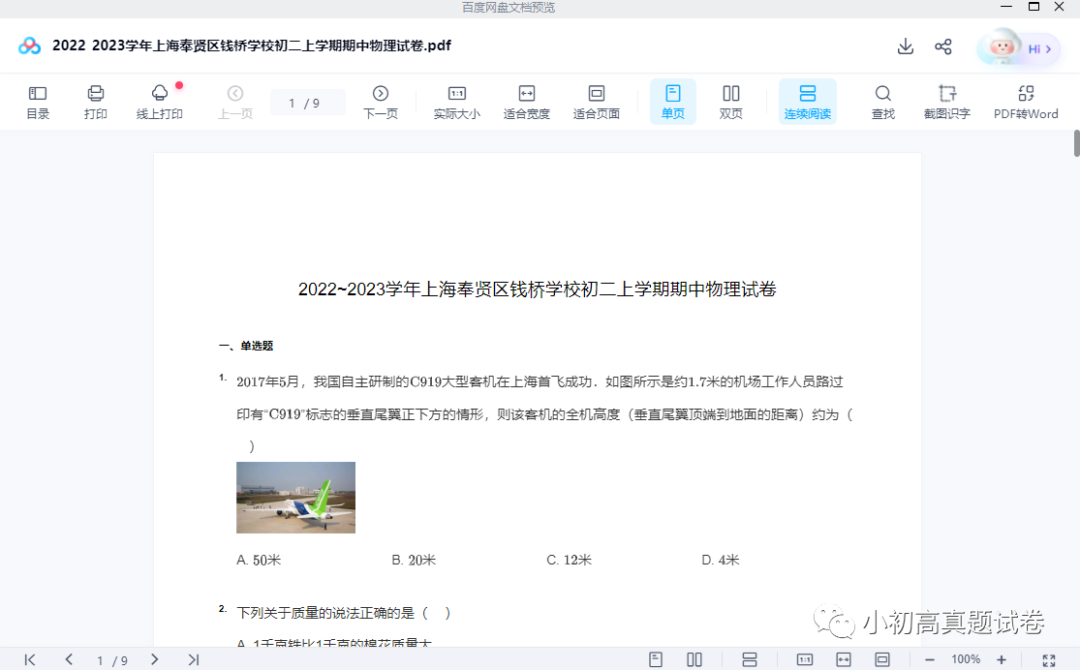Click the vertical scrollbar thumb
This screenshot has height=670, width=1080.
[1077, 143]
